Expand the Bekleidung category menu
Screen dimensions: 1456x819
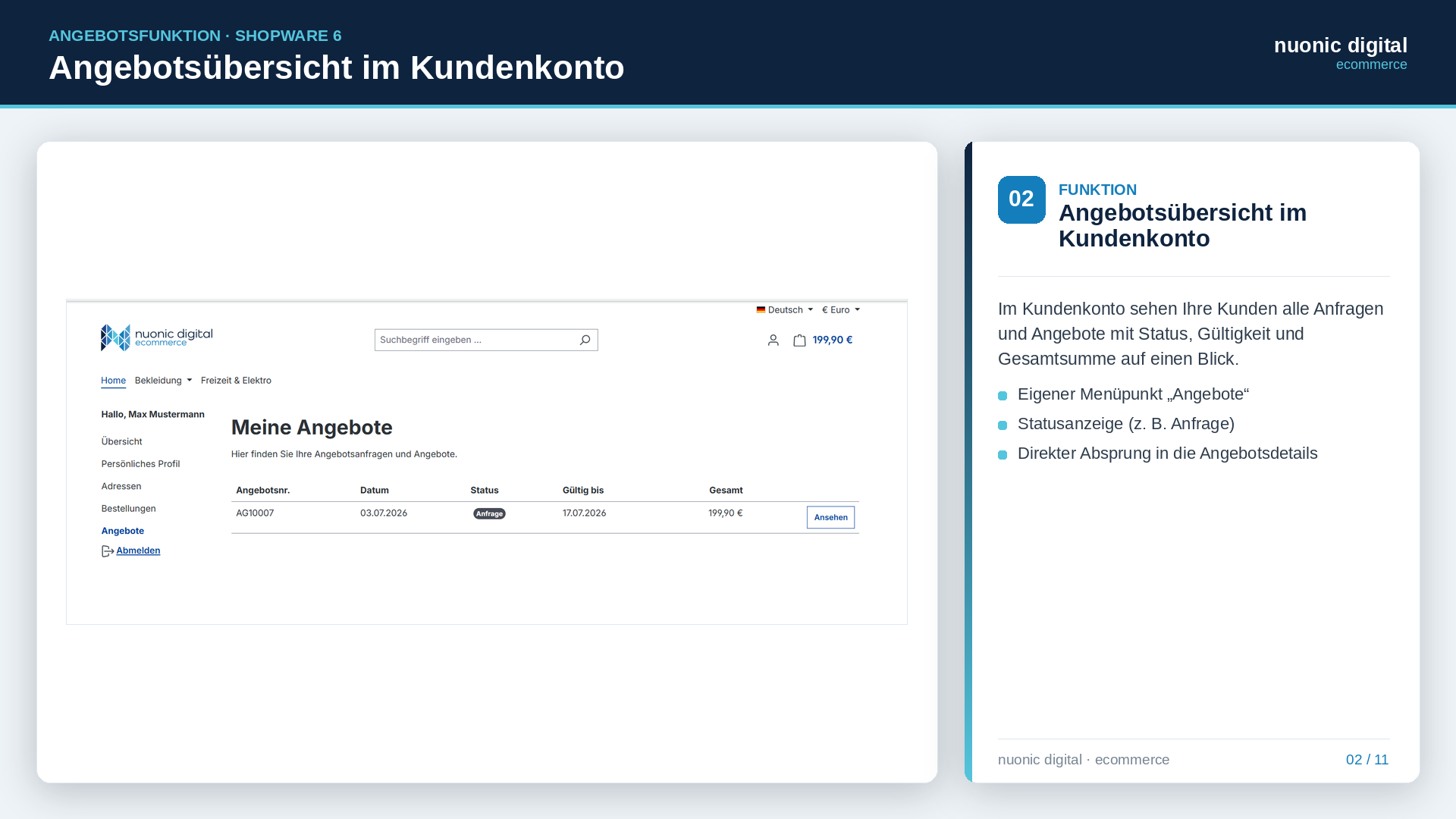[163, 381]
